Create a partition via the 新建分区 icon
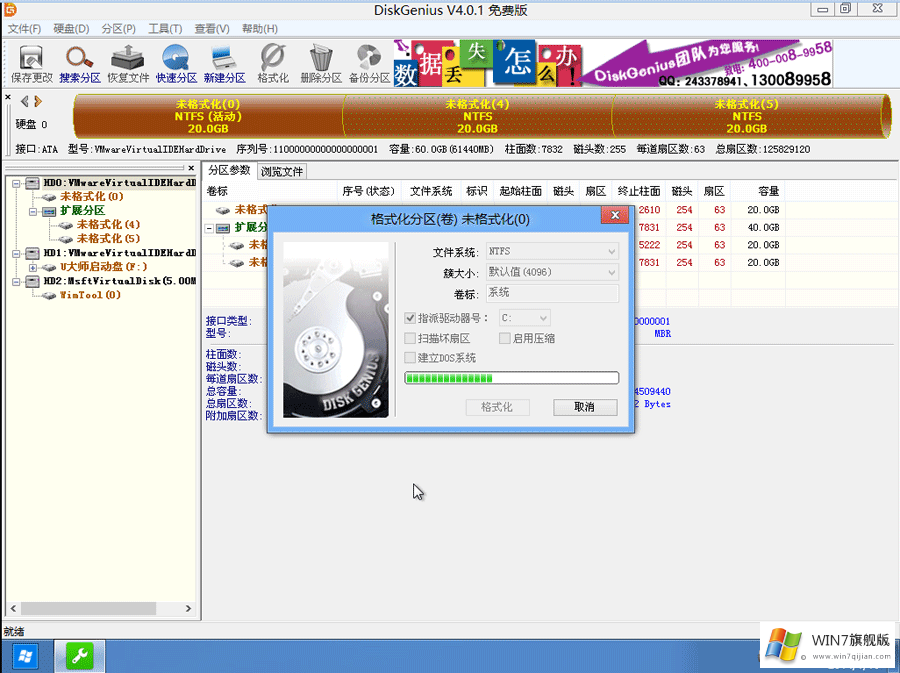900x673 pixels. pos(222,62)
